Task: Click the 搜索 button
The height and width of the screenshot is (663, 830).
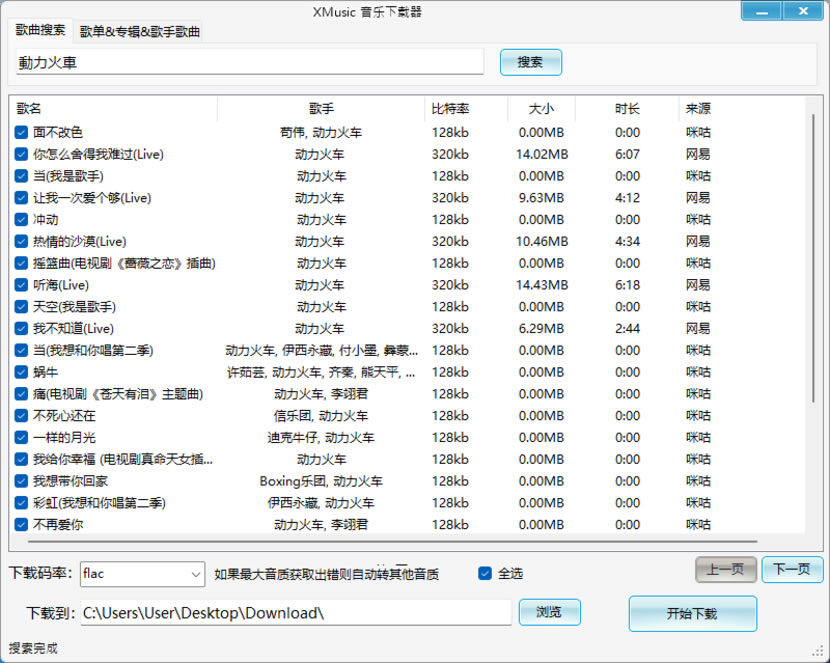Action: [530, 62]
